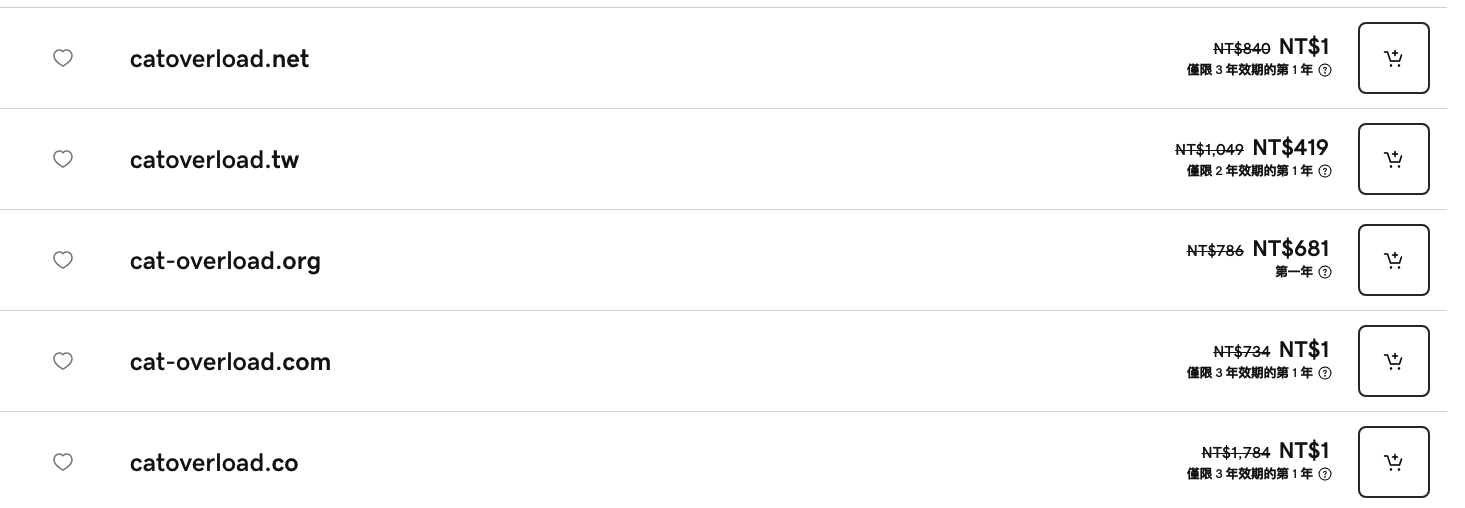This screenshot has width=1465, height=508.
Task: Favorite catoverload.net with heart icon
Action: [62, 58]
